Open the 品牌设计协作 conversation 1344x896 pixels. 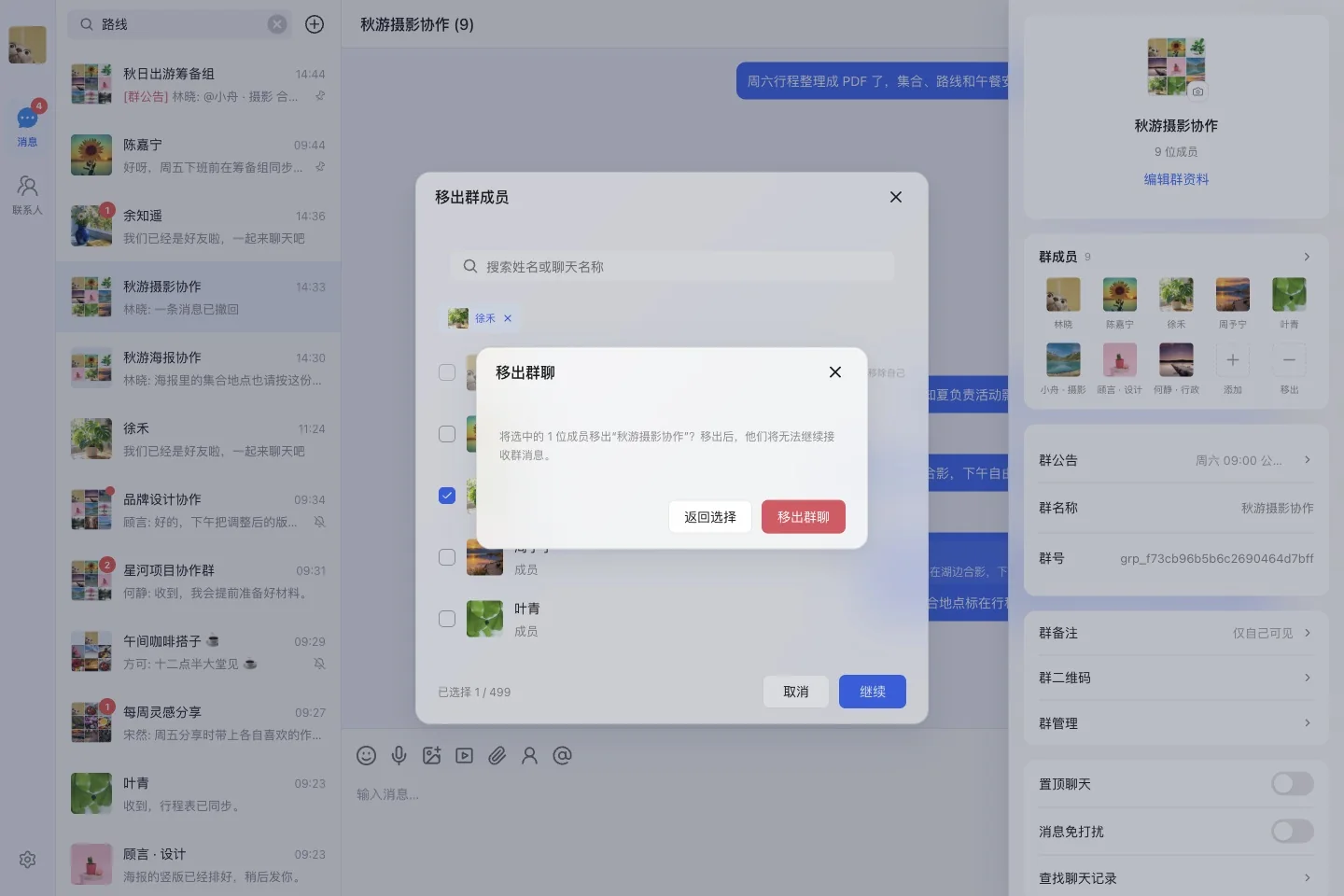[198, 510]
